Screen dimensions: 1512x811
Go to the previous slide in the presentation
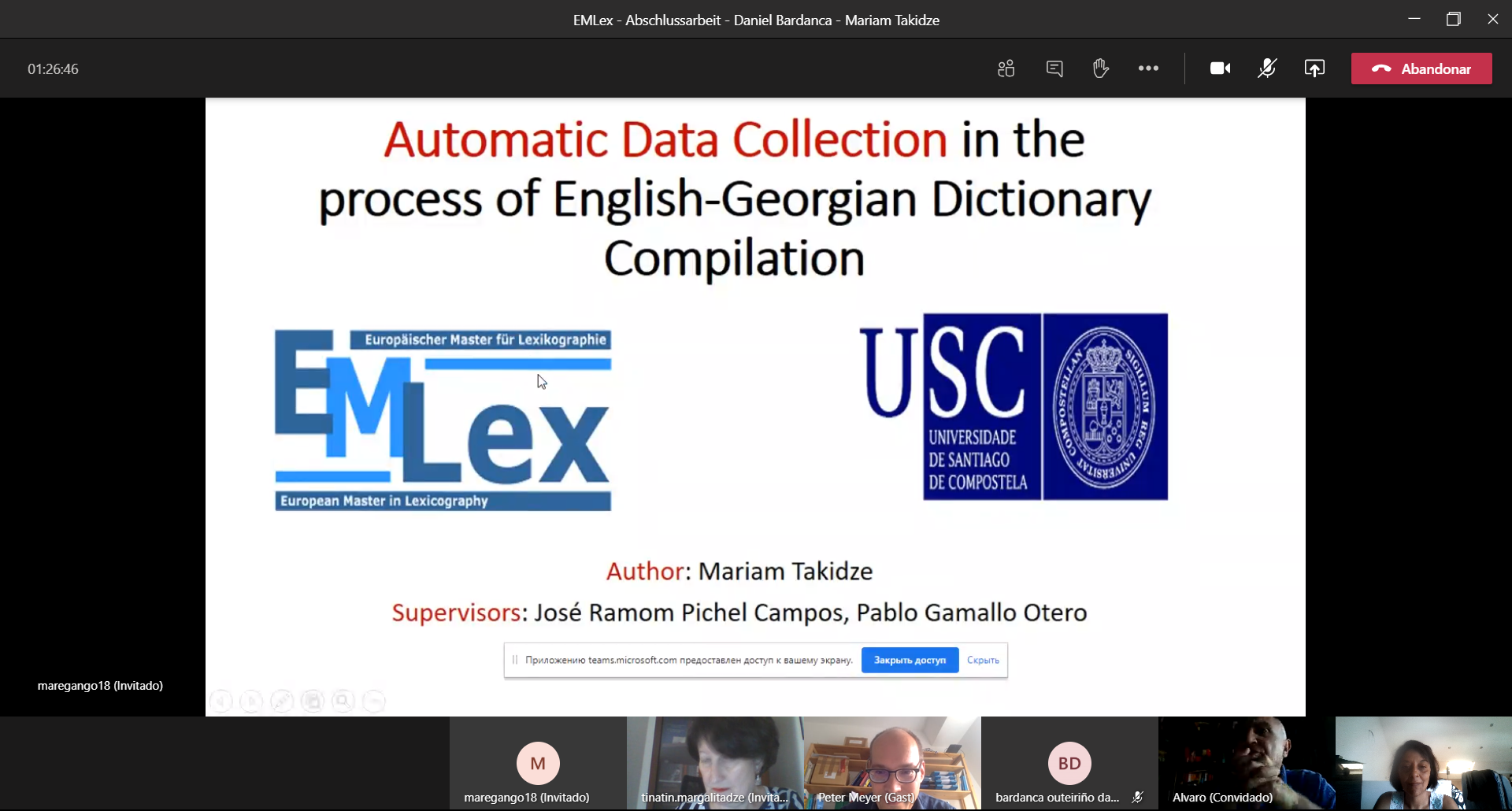tap(221, 701)
